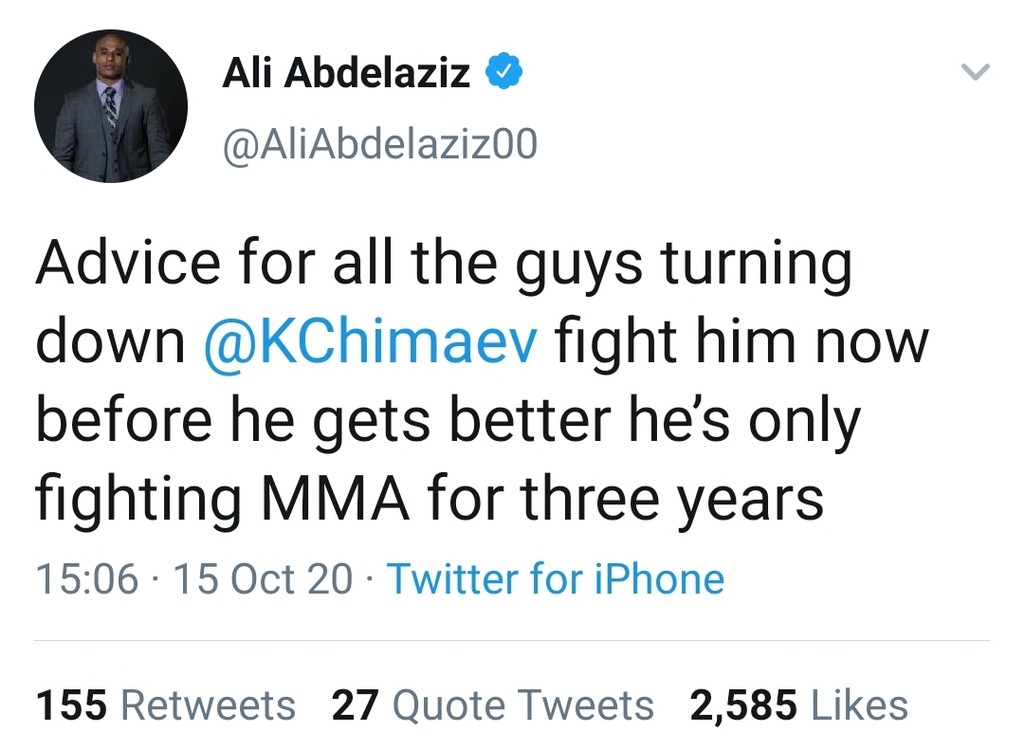
Task: Click the line 'before he gets better he's only'
Action: point(449,421)
